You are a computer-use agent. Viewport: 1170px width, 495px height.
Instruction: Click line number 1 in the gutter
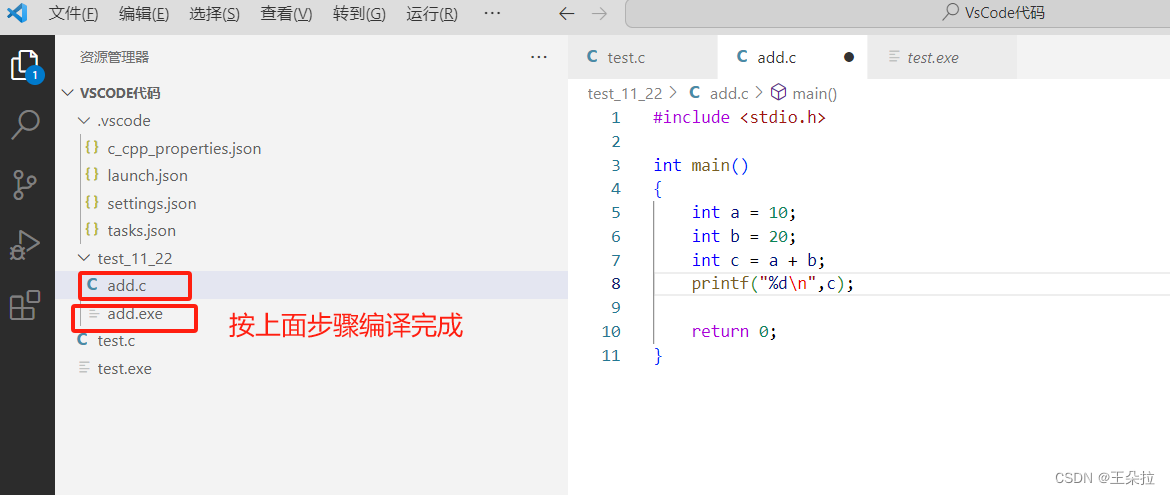click(x=615, y=117)
